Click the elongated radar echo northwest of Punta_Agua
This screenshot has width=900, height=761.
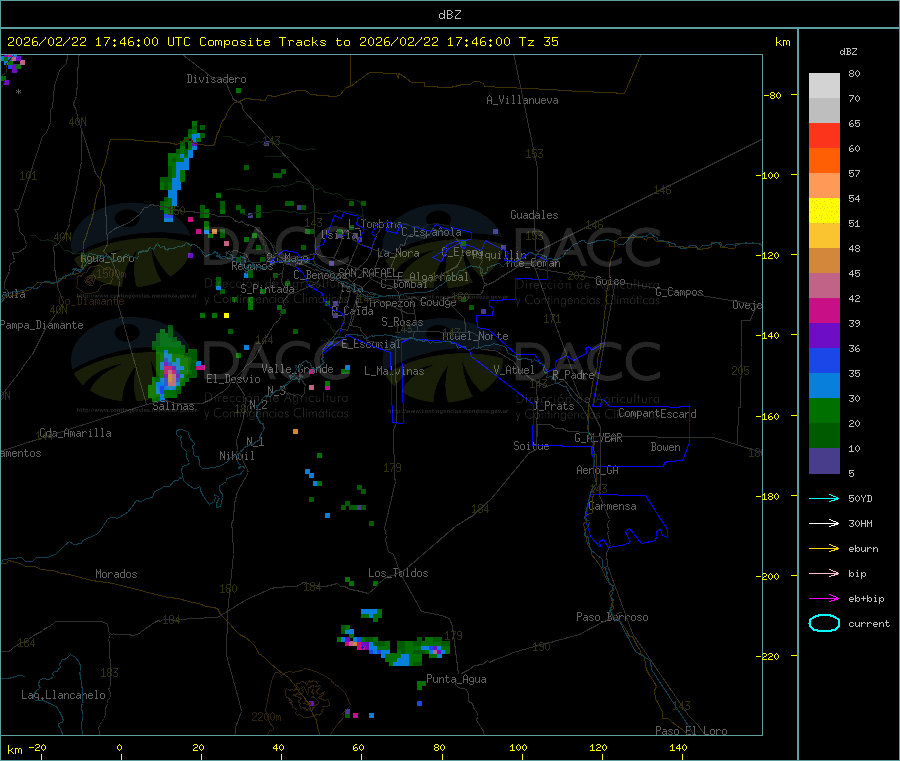396,649
